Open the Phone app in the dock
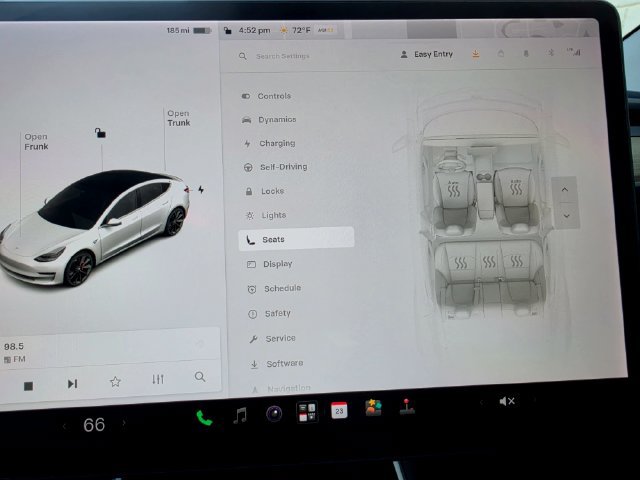The height and width of the screenshot is (480, 640). (x=204, y=418)
